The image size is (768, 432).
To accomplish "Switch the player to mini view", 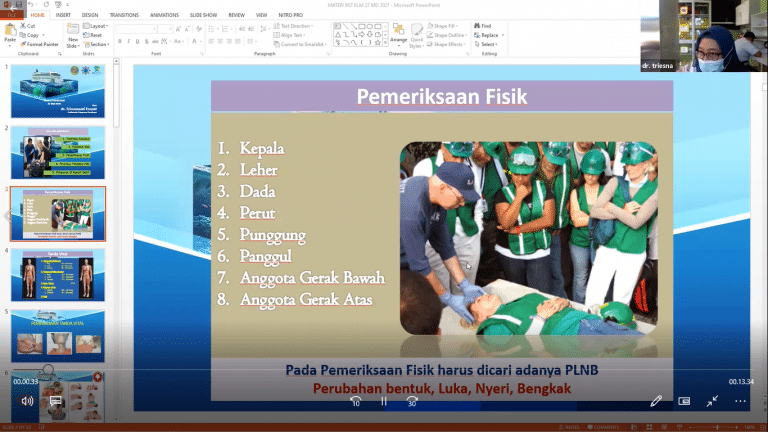I will coord(684,401).
